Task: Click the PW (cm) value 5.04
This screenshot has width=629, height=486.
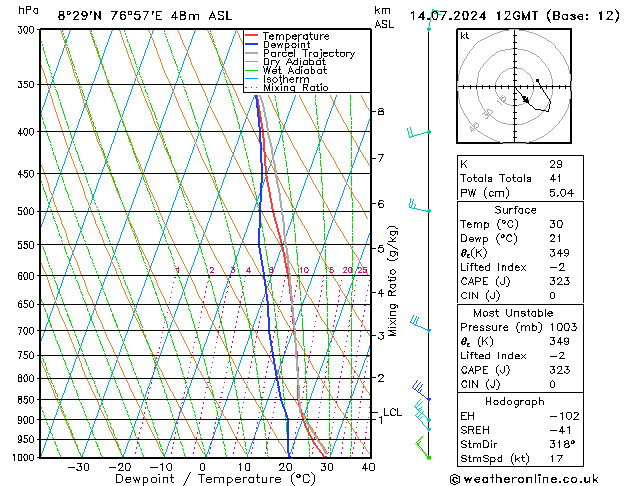Action: click(562, 193)
